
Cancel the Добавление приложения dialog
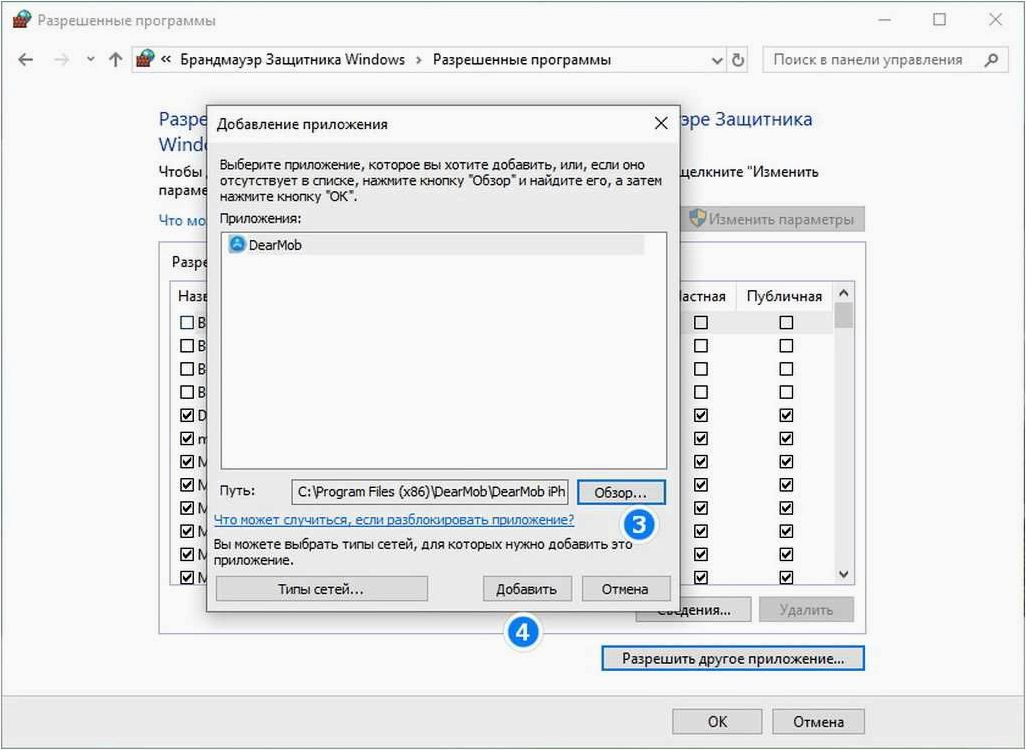[x=625, y=589]
